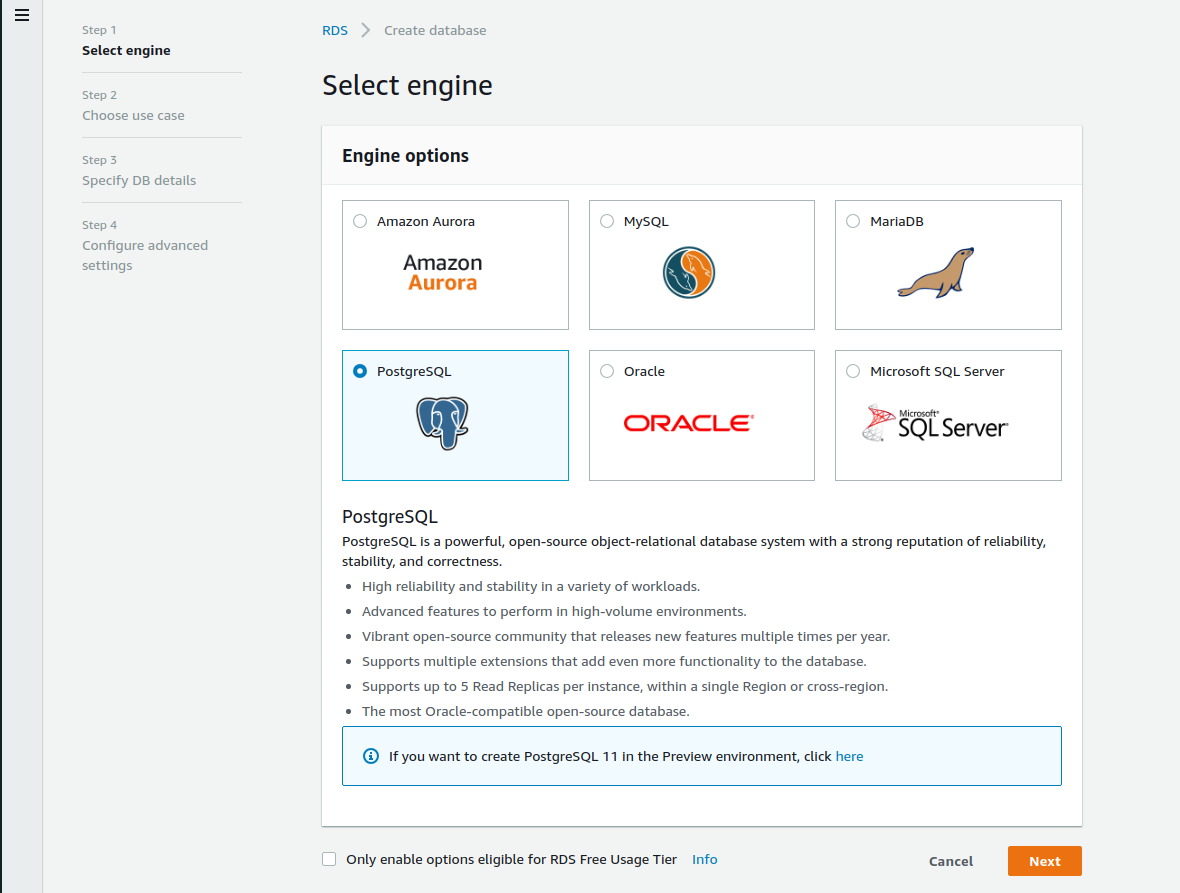Screen dimensions: 1180x893
Task: Open the Info link for Free Usage Tier
Action: coord(704,859)
